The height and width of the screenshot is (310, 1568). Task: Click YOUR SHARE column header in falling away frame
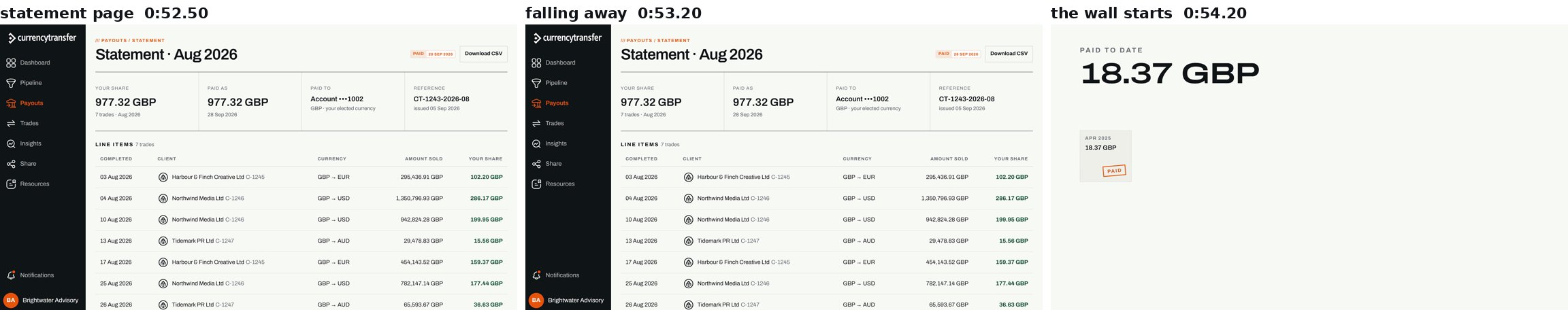1011,159
